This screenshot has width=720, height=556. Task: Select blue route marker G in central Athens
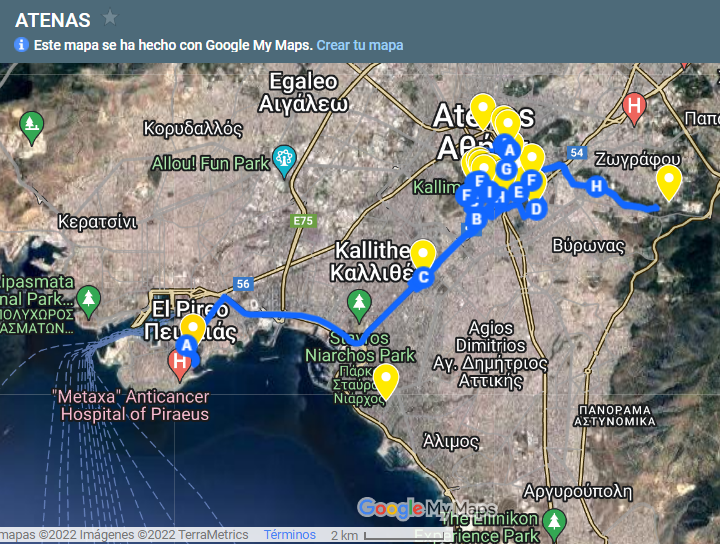pos(506,169)
